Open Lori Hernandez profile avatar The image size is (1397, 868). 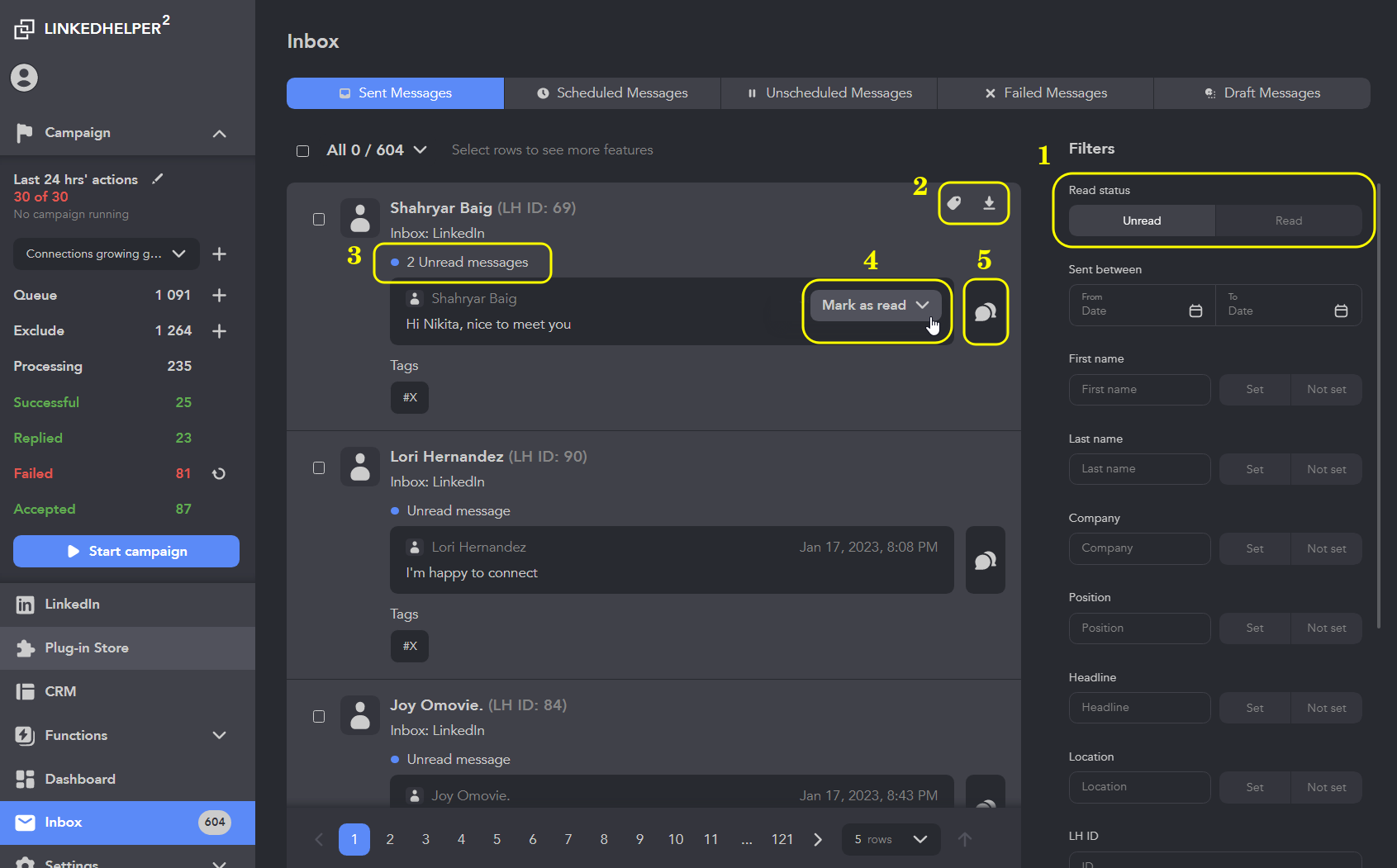360,467
